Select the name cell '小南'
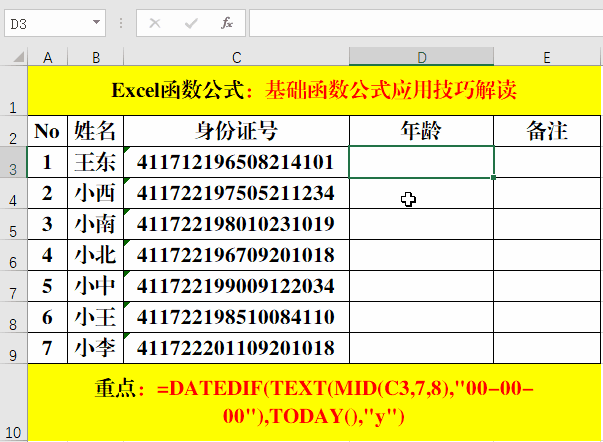The image size is (603, 442). click(x=95, y=224)
